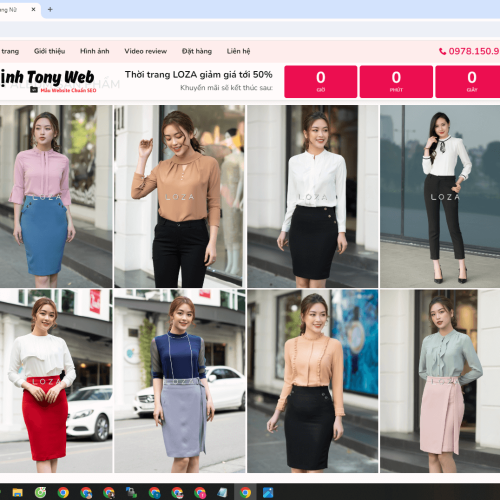The width and height of the screenshot is (500, 500).
Task: Open the peach blouse black skirt photo
Action: pos(313,381)
